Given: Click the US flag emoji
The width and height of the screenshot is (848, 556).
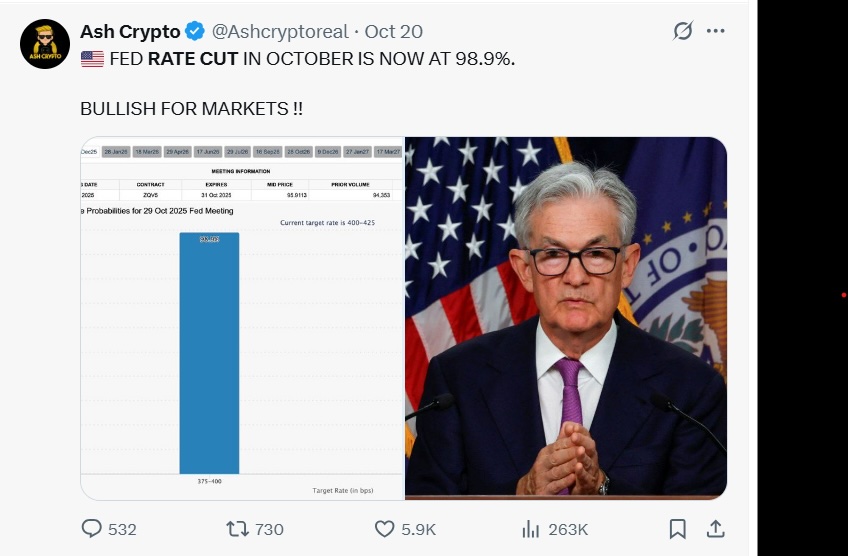Looking at the screenshot, I should pos(92,59).
